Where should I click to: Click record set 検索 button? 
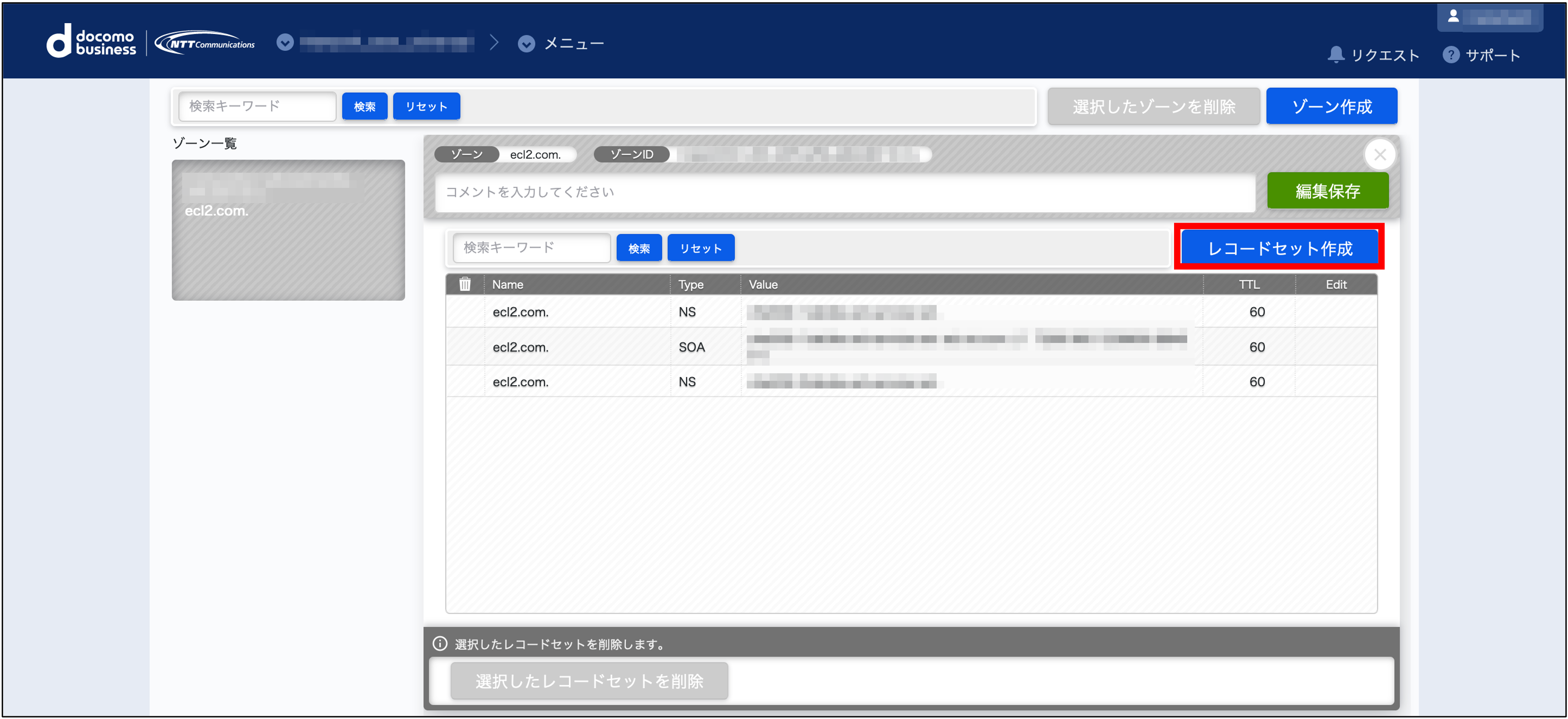coord(639,248)
